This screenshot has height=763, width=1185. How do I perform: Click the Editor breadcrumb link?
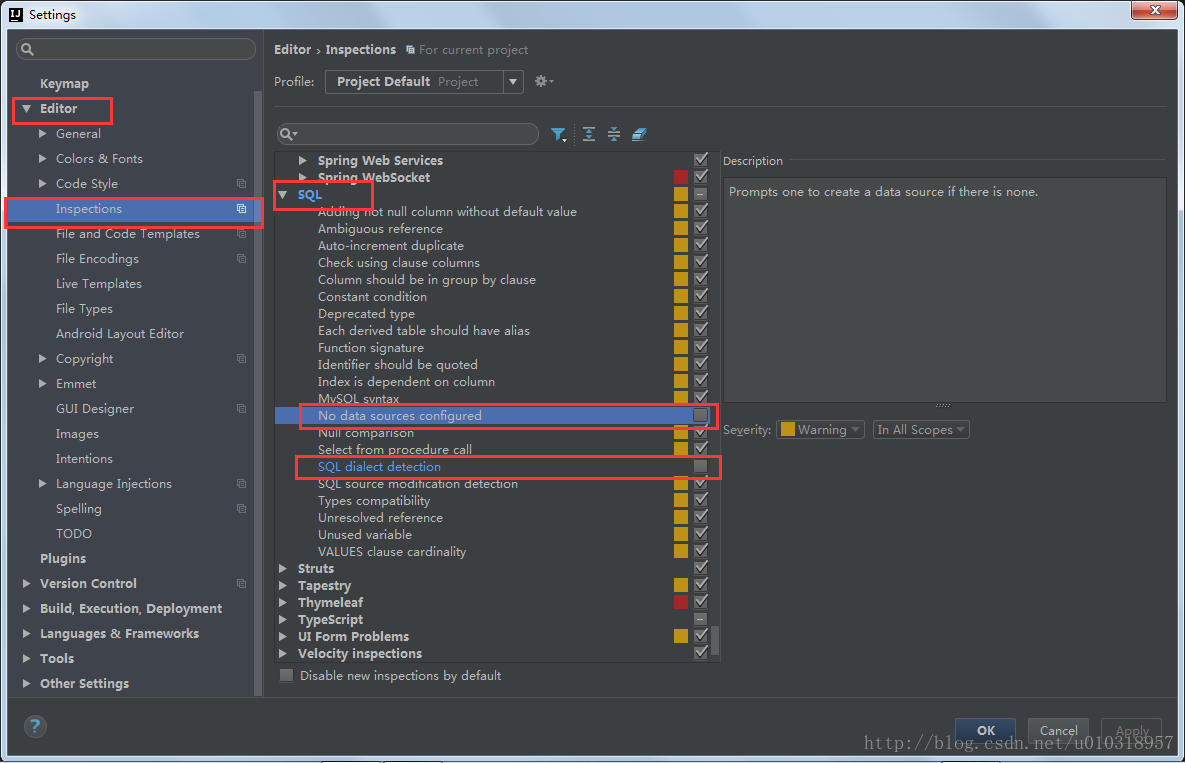tap(292, 50)
